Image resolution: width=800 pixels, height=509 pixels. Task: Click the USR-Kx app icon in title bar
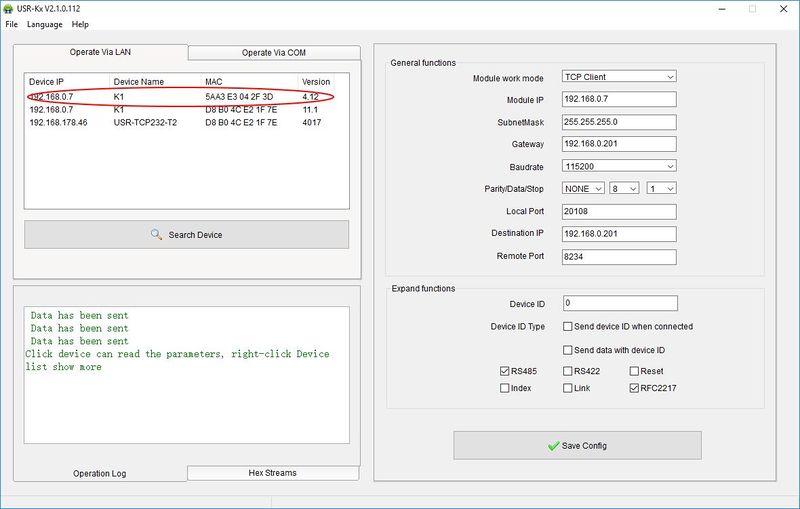8,9
